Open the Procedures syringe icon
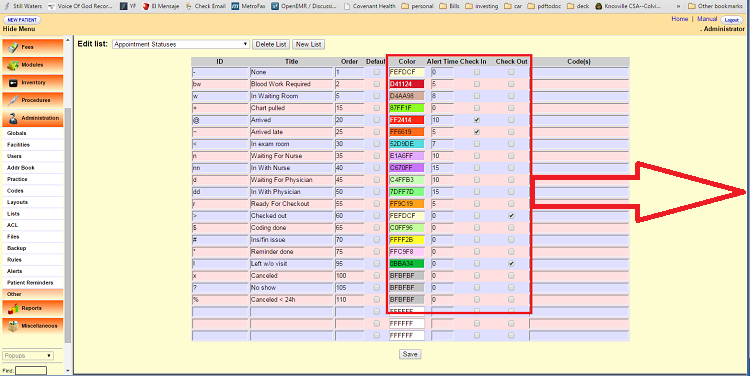The height and width of the screenshot is (376, 750). click(13, 100)
